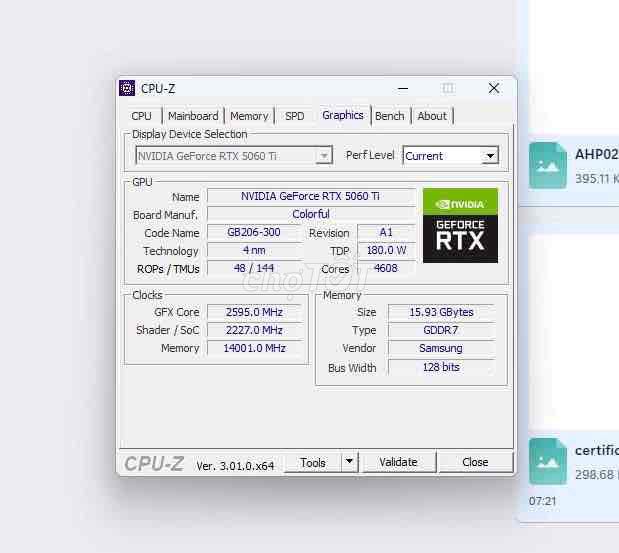This screenshot has width=619, height=553.
Task: Click the Bus Width 128 bits value
Action: [441, 367]
